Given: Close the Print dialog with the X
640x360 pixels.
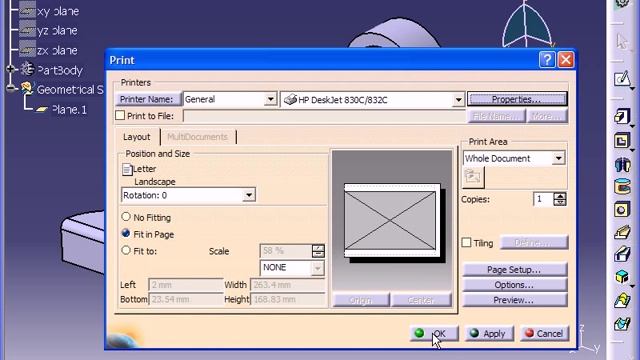Looking at the screenshot, I should (566, 60).
